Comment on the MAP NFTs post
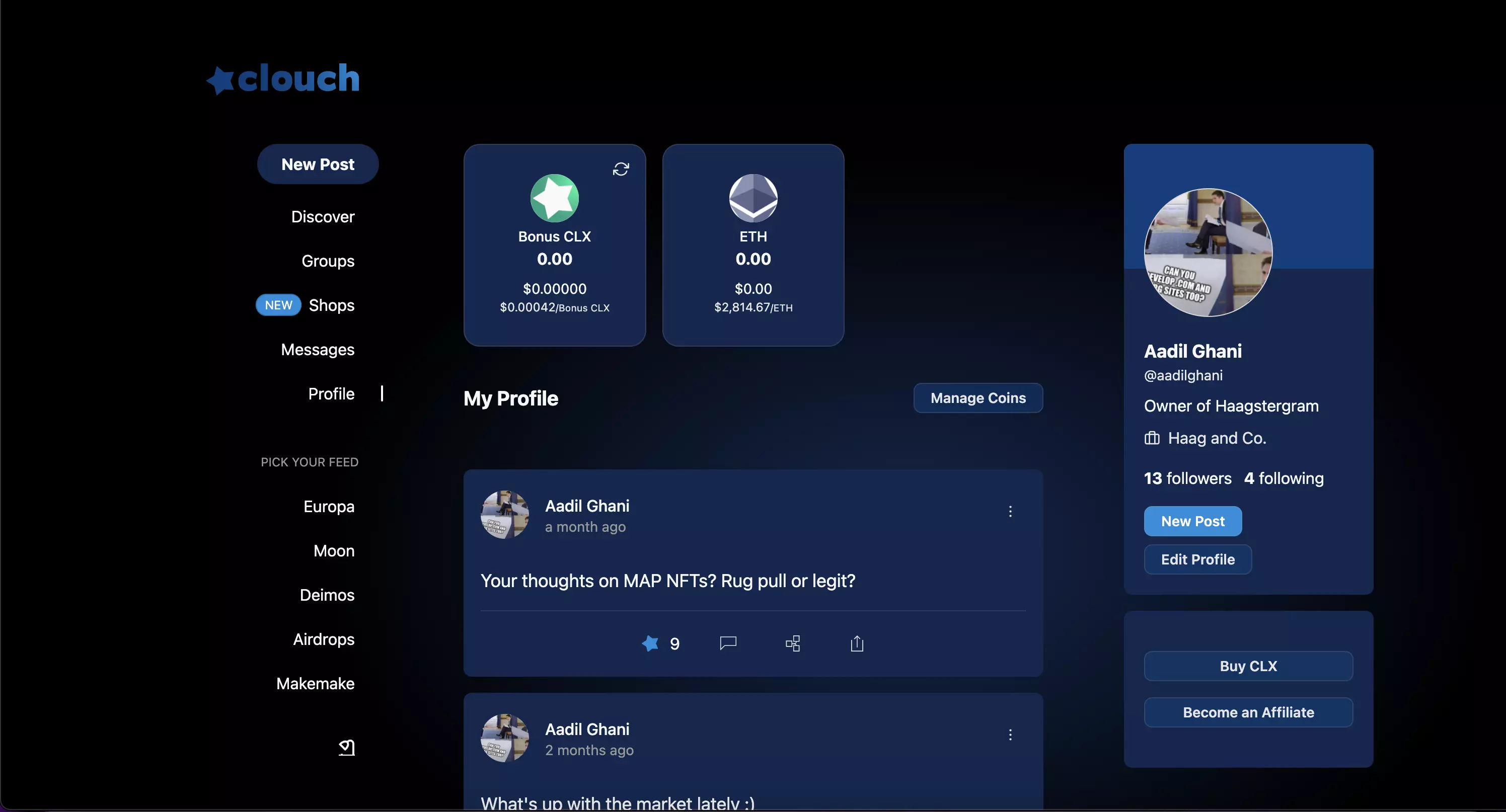Viewport: 1506px width, 812px height. [728, 643]
